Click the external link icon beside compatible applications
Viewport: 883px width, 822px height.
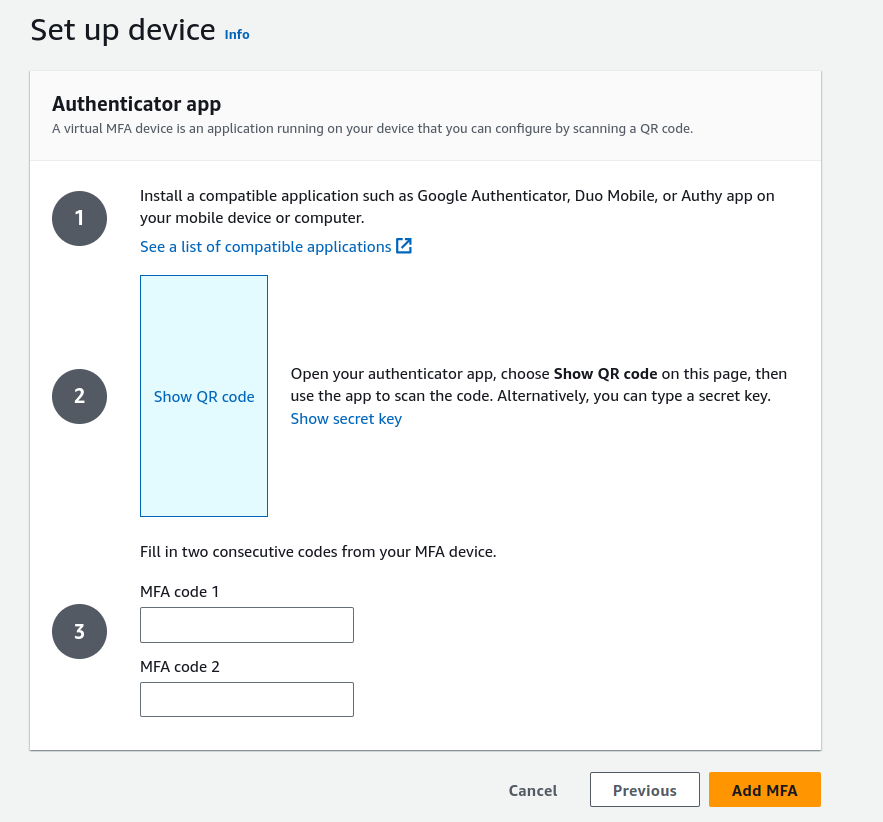[404, 246]
